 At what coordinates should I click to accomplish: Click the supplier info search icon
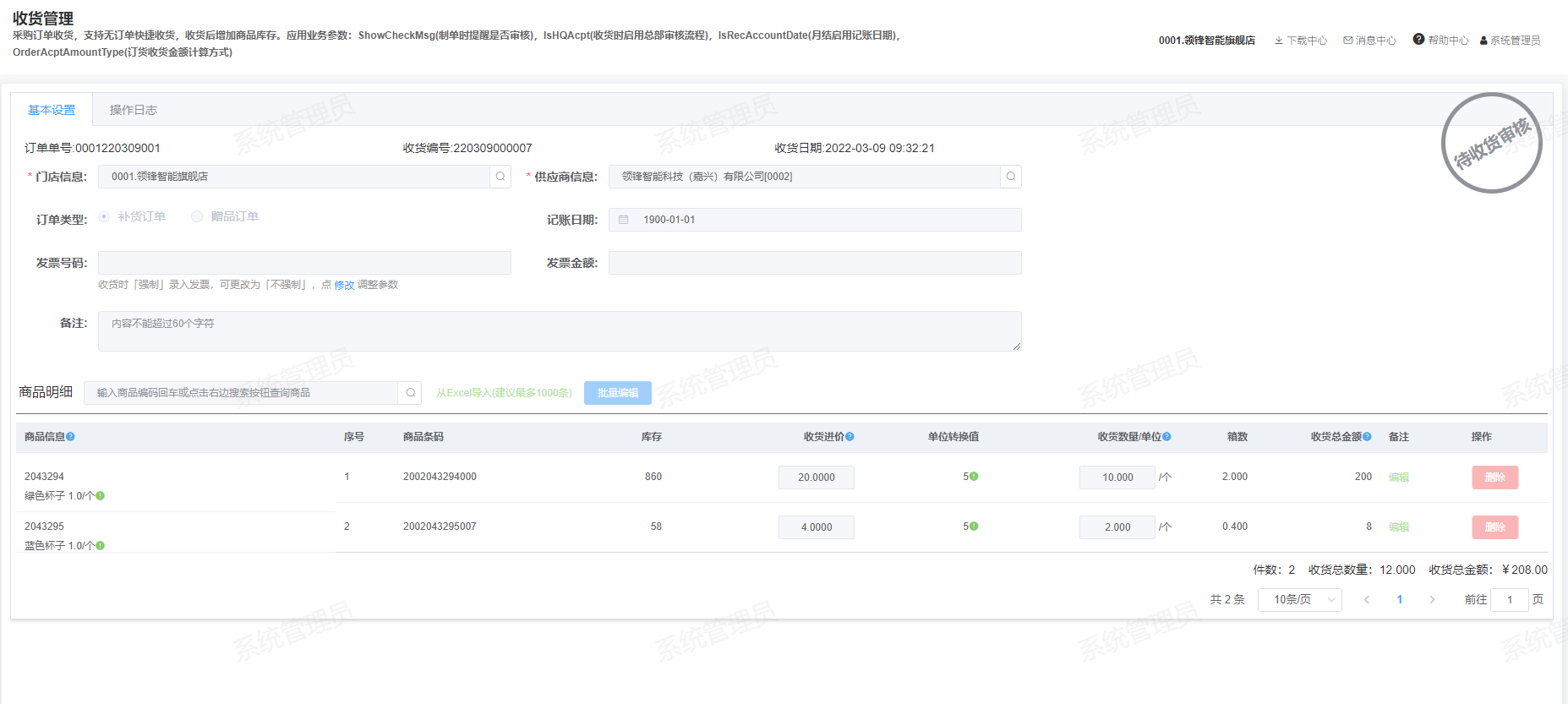click(1011, 177)
